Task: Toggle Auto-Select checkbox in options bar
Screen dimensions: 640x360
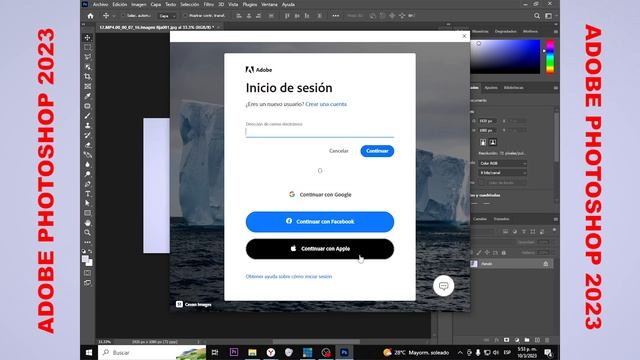Action: [x=122, y=16]
